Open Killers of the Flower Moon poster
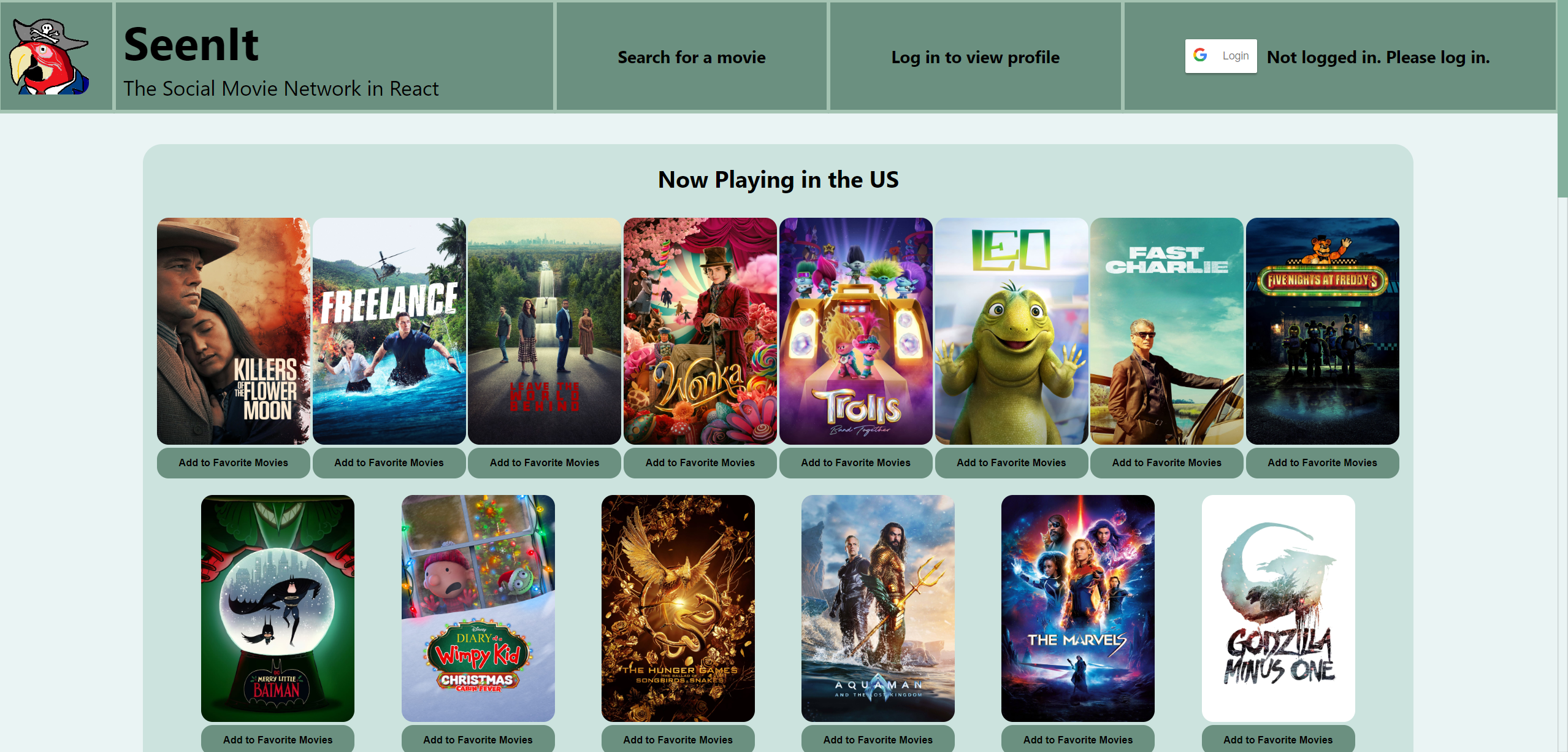1568x752 pixels. [x=233, y=331]
